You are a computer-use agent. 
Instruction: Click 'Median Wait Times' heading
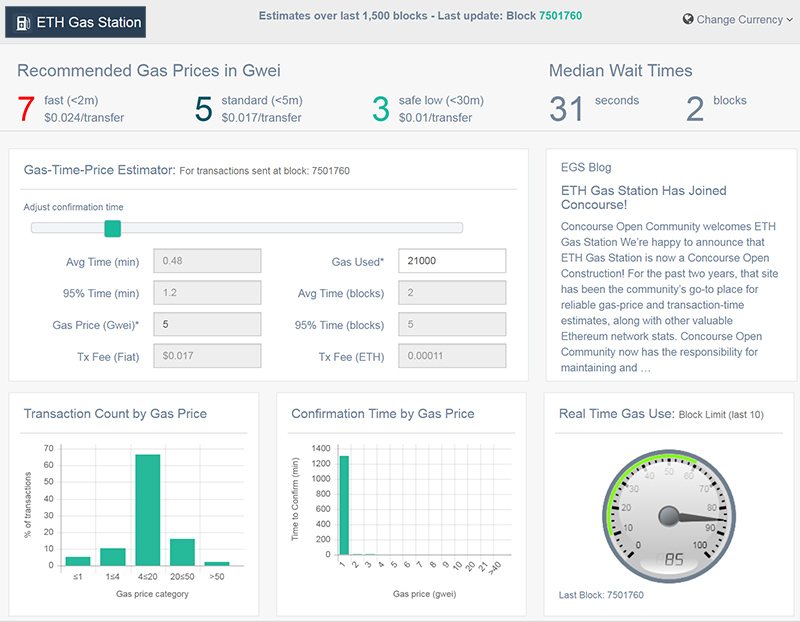click(x=620, y=70)
